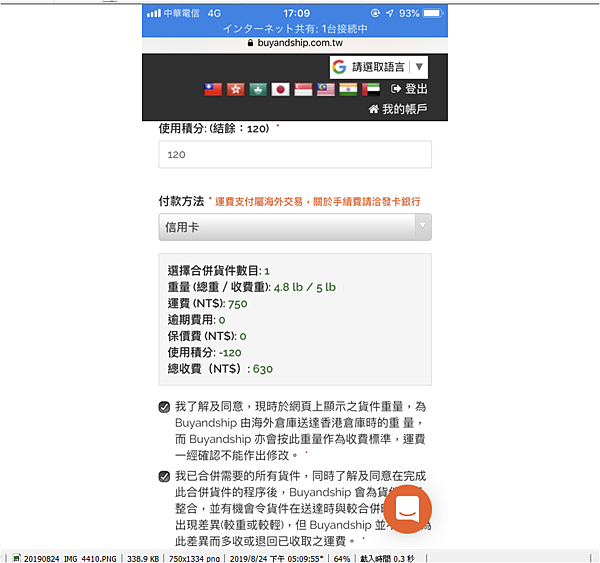Click the 20190824_IMG_4410.PNG filename in status bar
The width and height of the screenshot is (600, 563).
coord(70,558)
